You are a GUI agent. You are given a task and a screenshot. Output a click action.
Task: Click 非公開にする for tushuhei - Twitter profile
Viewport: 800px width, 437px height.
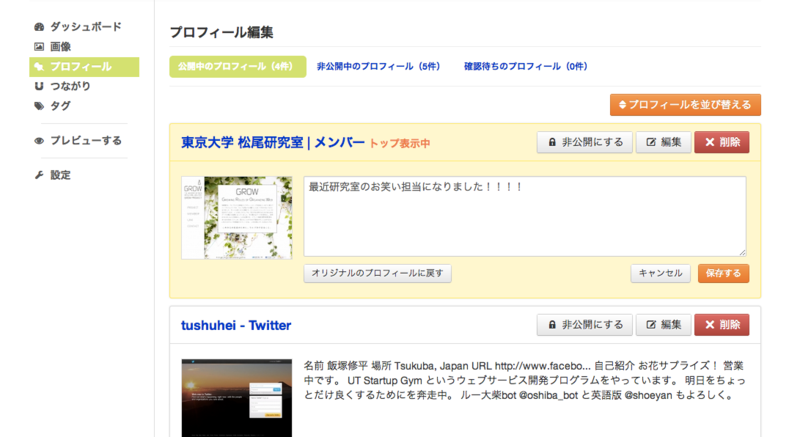tap(585, 325)
